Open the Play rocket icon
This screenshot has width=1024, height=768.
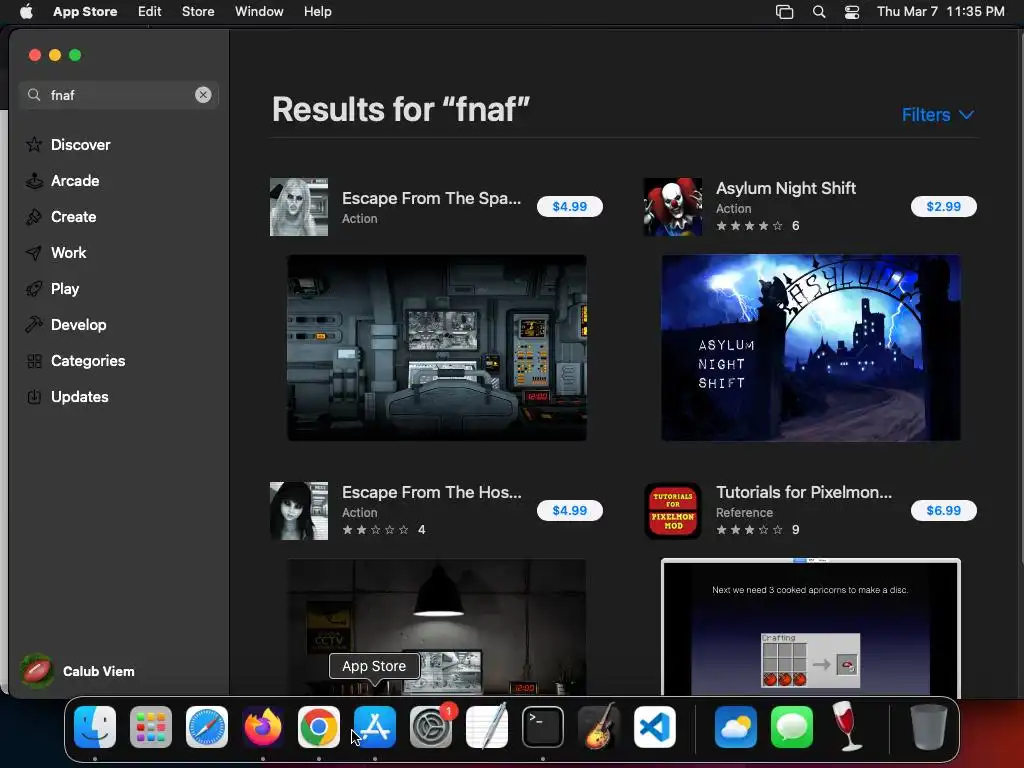pos(34,289)
